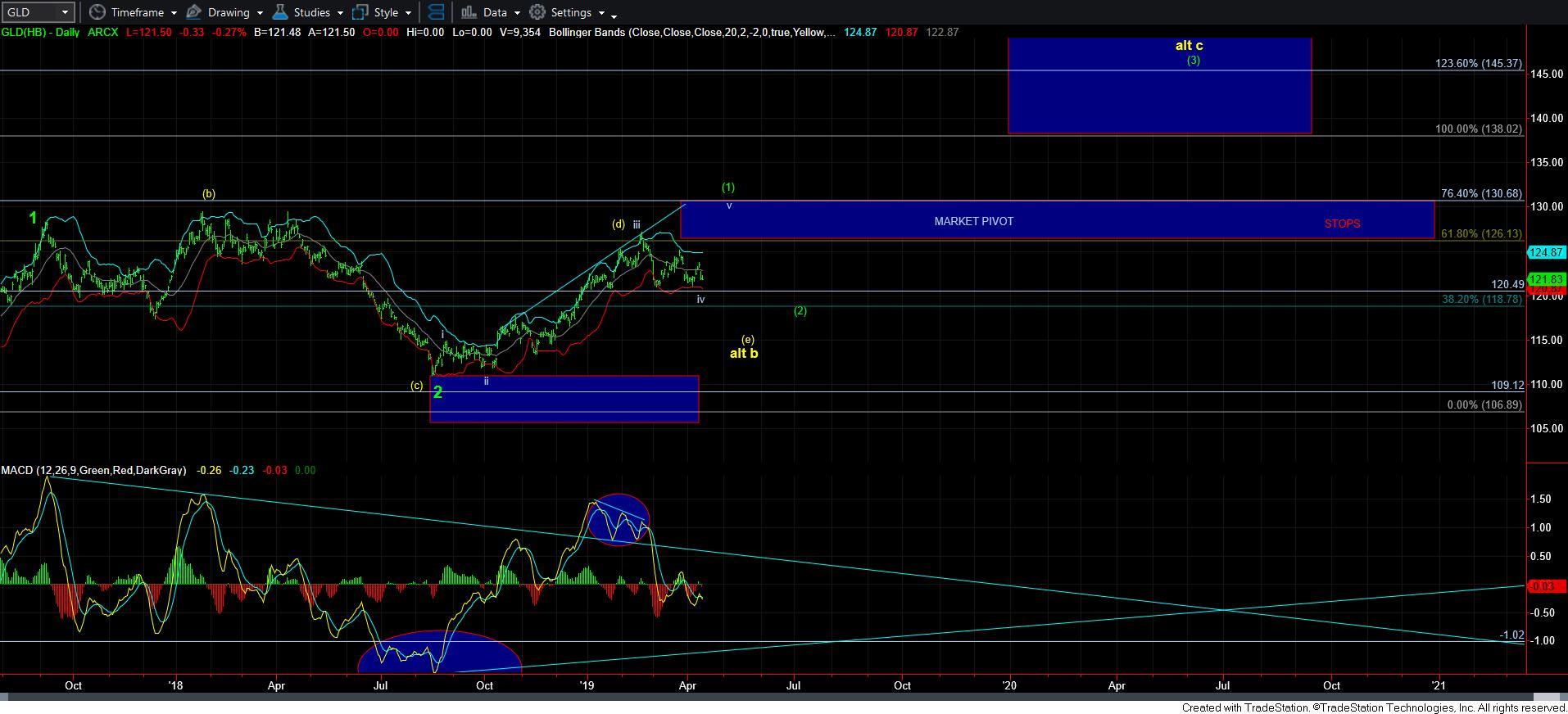
Task: Click the 61.80% (126.13) Fibonacci label
Action: tap(1481, 233)
